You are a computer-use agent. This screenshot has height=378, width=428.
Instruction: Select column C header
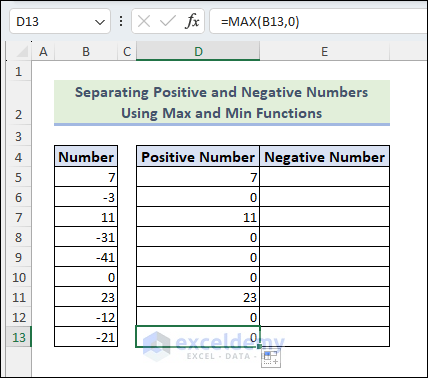[x=127, y=52]
